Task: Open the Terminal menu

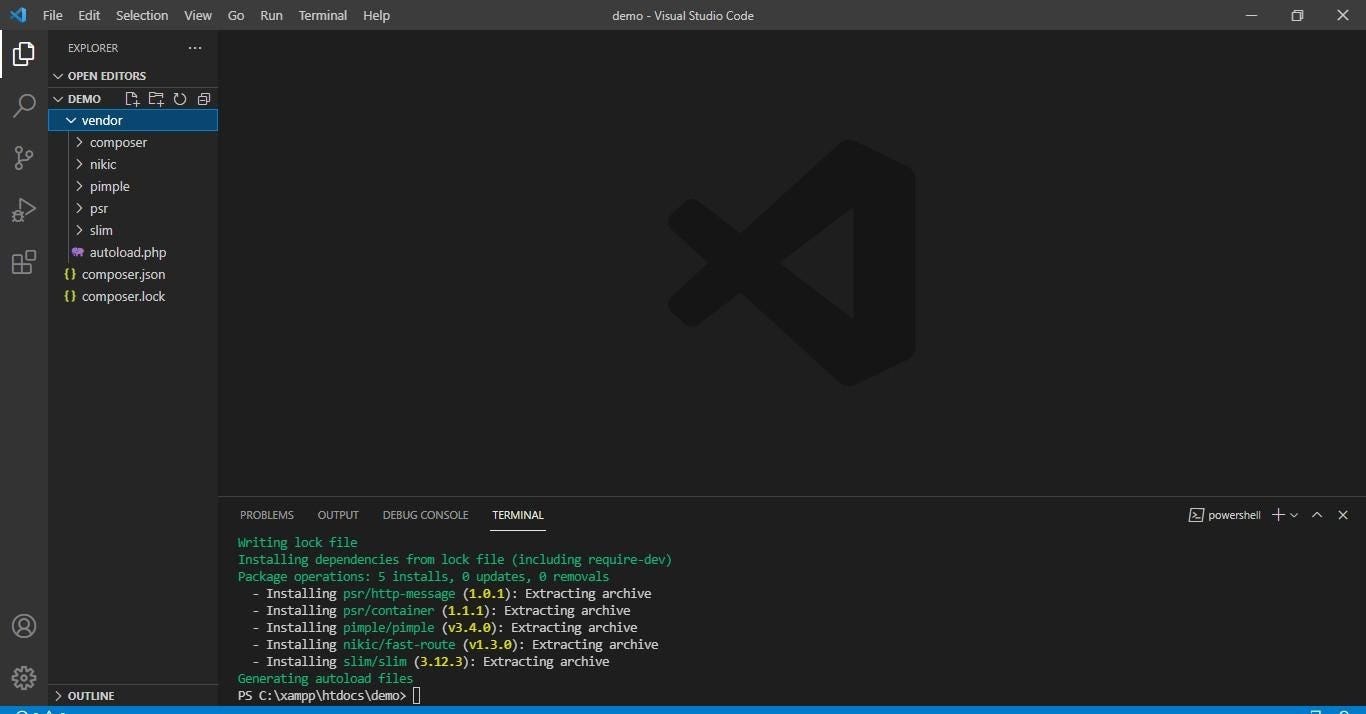Action: [x=323, y=15]
